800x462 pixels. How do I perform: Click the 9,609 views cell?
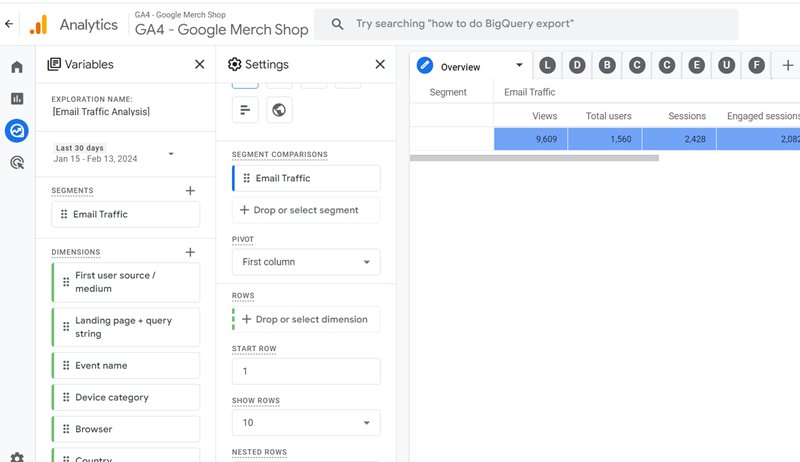pos(531,139)
